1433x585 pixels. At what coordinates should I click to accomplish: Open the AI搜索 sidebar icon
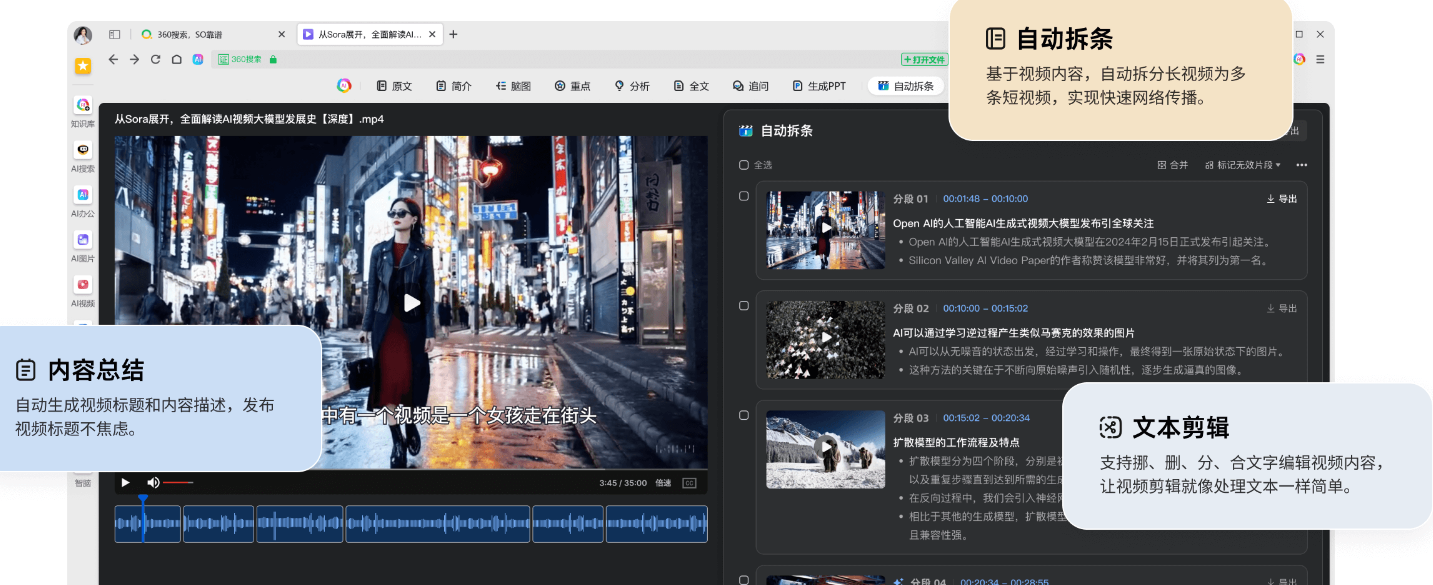pos(83,150)
